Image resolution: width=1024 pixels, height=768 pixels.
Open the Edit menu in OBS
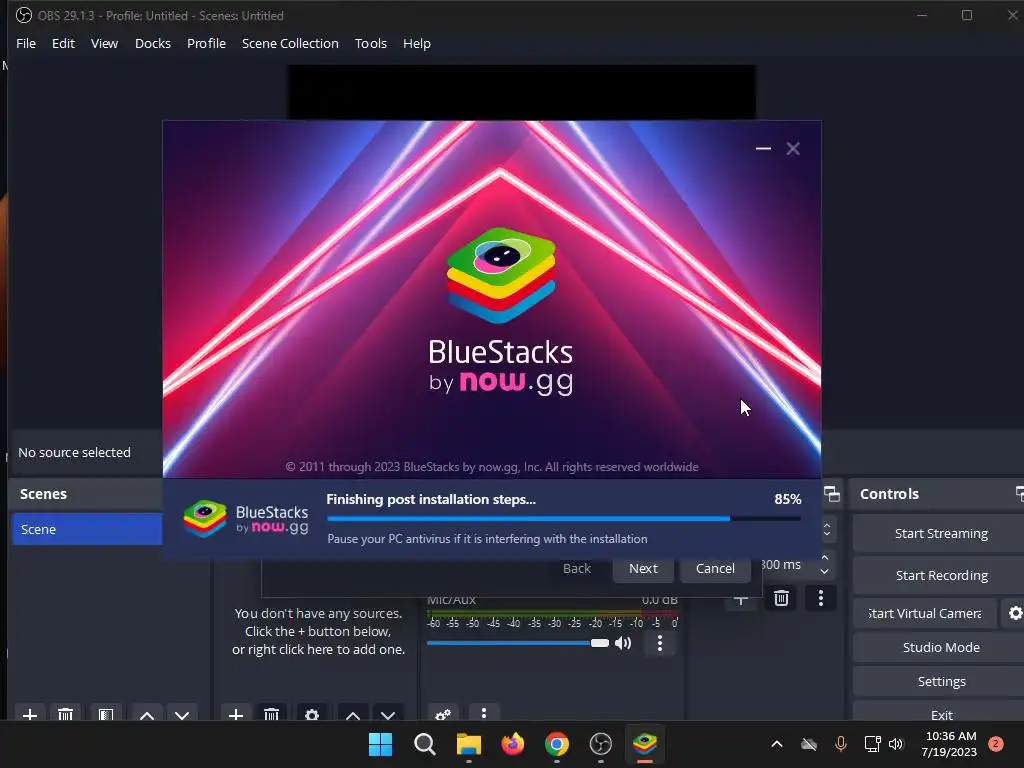(x=63, y=43)
